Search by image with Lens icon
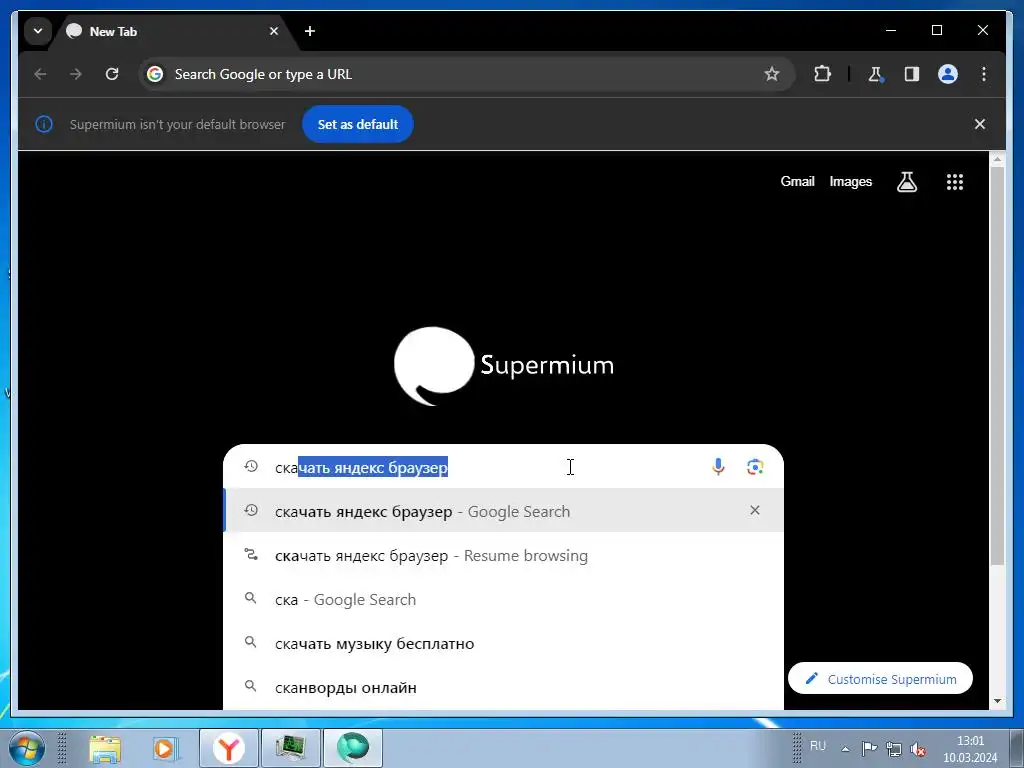 pos(755,466)
